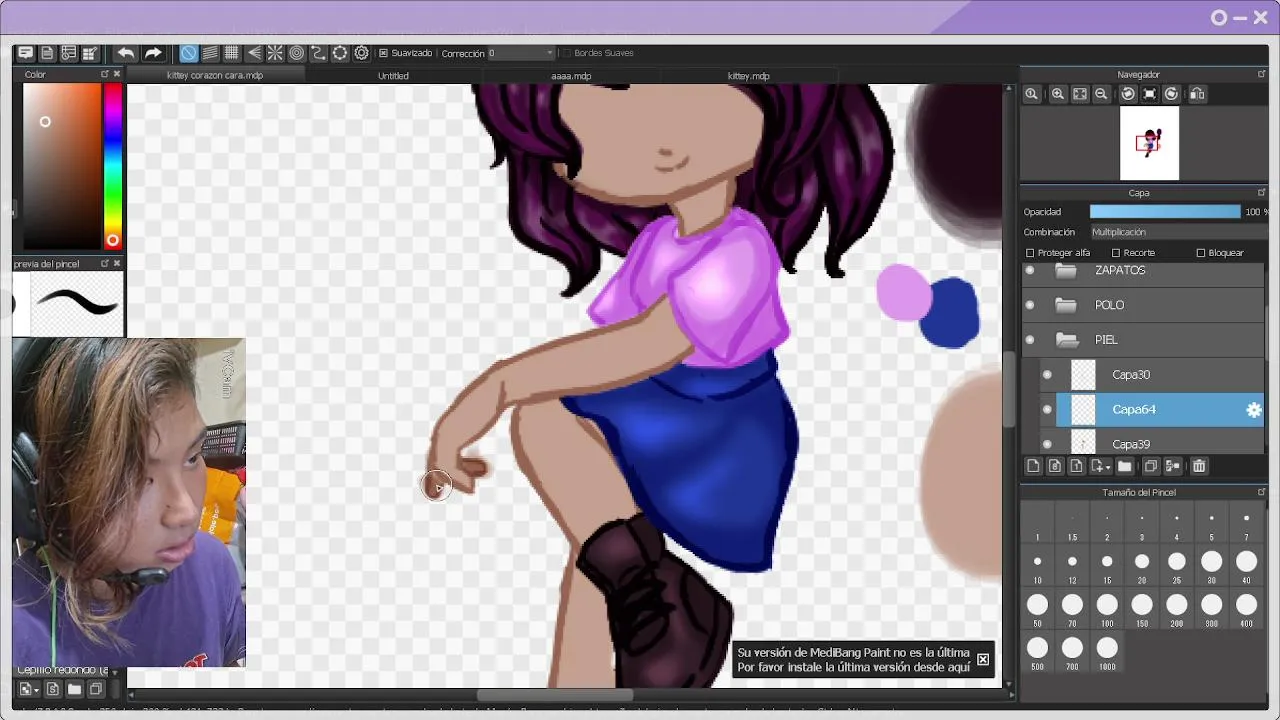
Task: Select brush size 25
Action: [x=1176, y=566]
